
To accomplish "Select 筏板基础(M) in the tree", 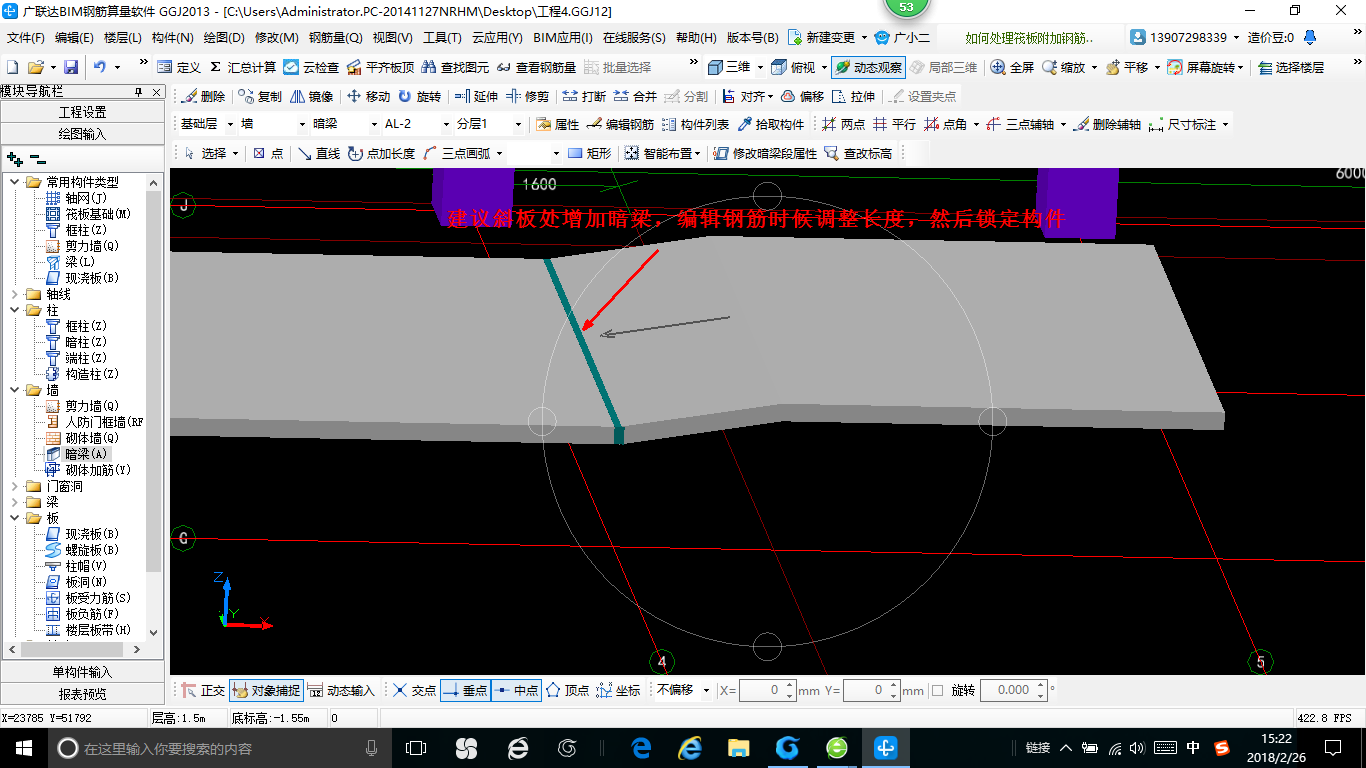I will (88, 214).
